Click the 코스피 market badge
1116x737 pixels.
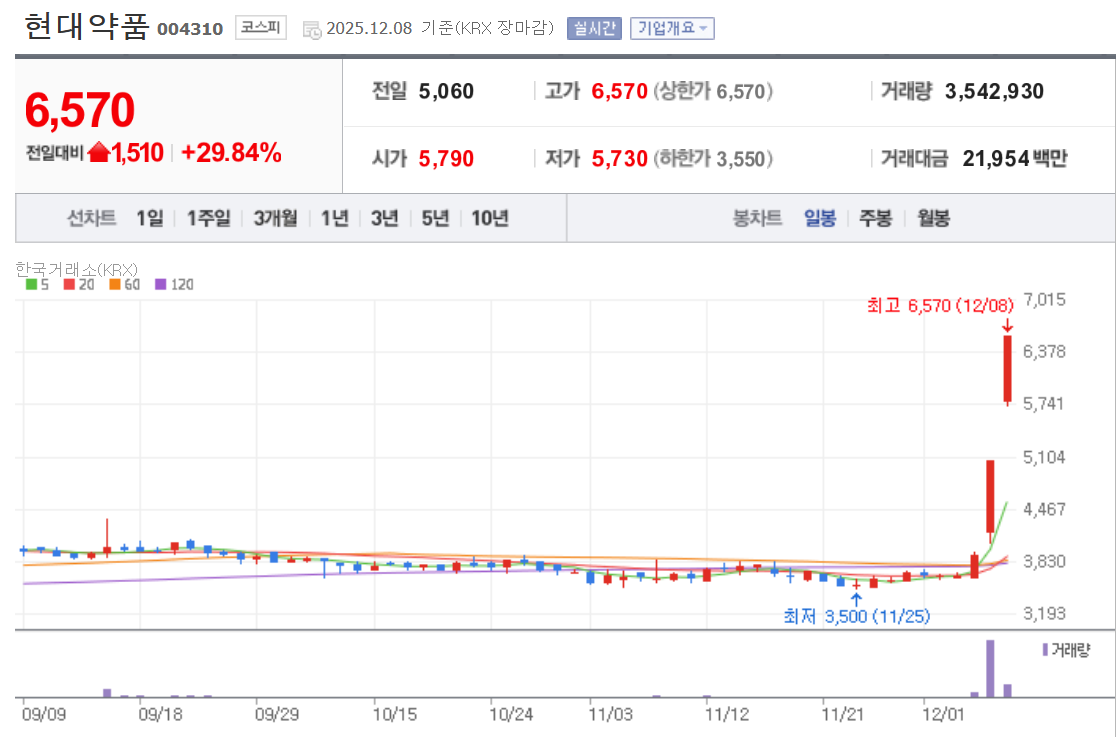tap(260, 28)
